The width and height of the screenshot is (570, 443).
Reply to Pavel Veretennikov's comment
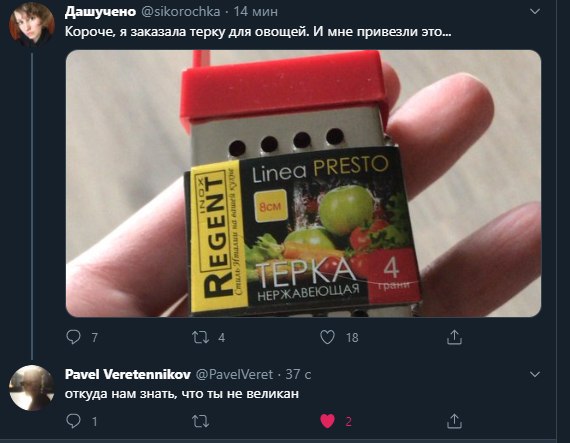[x=73, y=421]
